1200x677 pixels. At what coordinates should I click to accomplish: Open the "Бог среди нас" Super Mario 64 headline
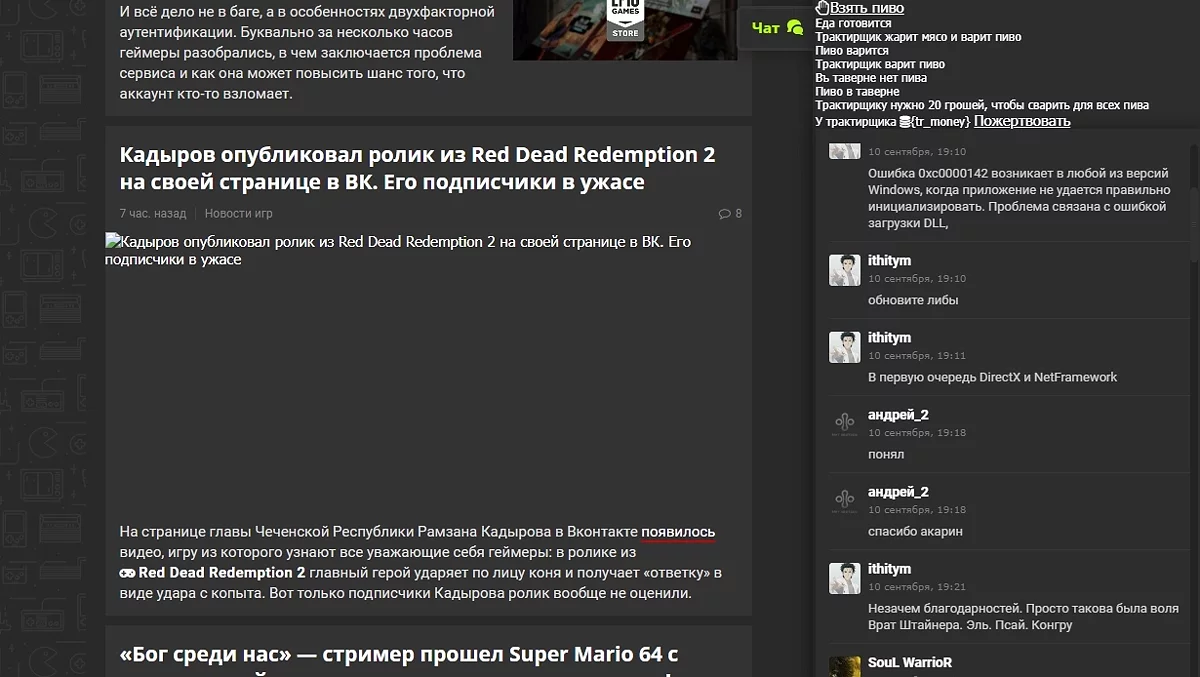(x=399, y=655)
